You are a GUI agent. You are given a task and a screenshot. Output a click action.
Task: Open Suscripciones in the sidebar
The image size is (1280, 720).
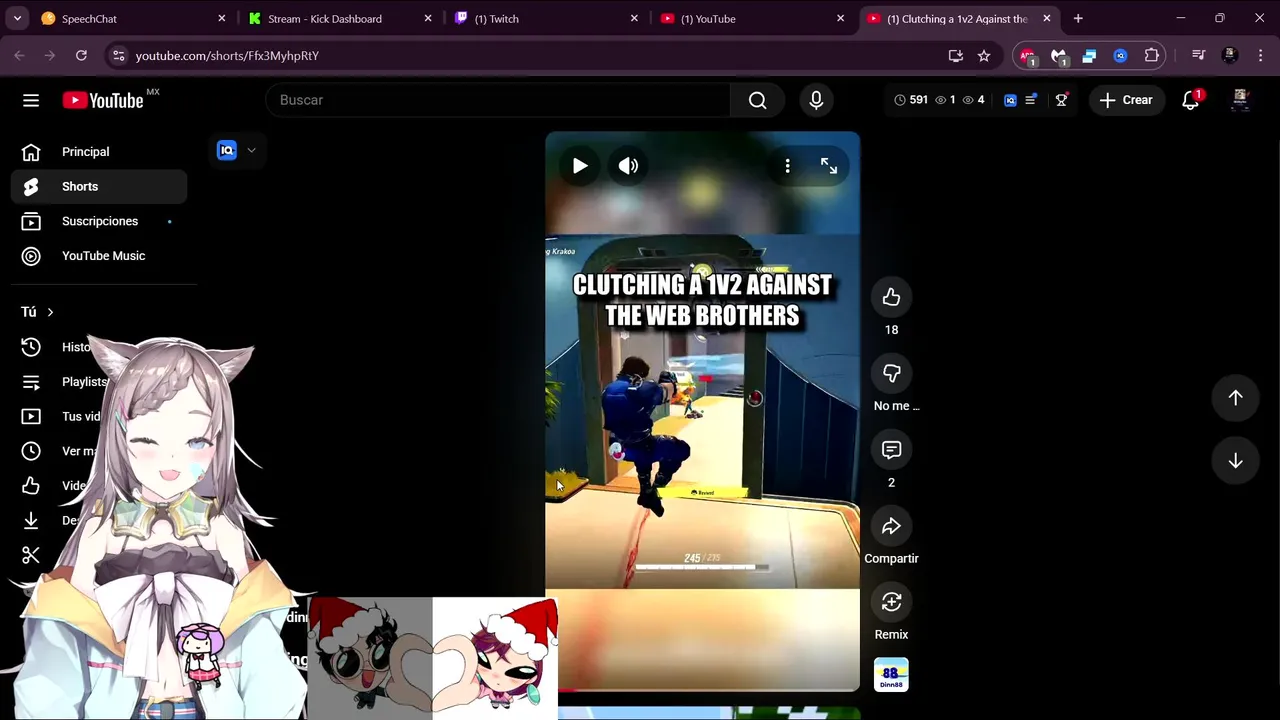click(99, 221)
